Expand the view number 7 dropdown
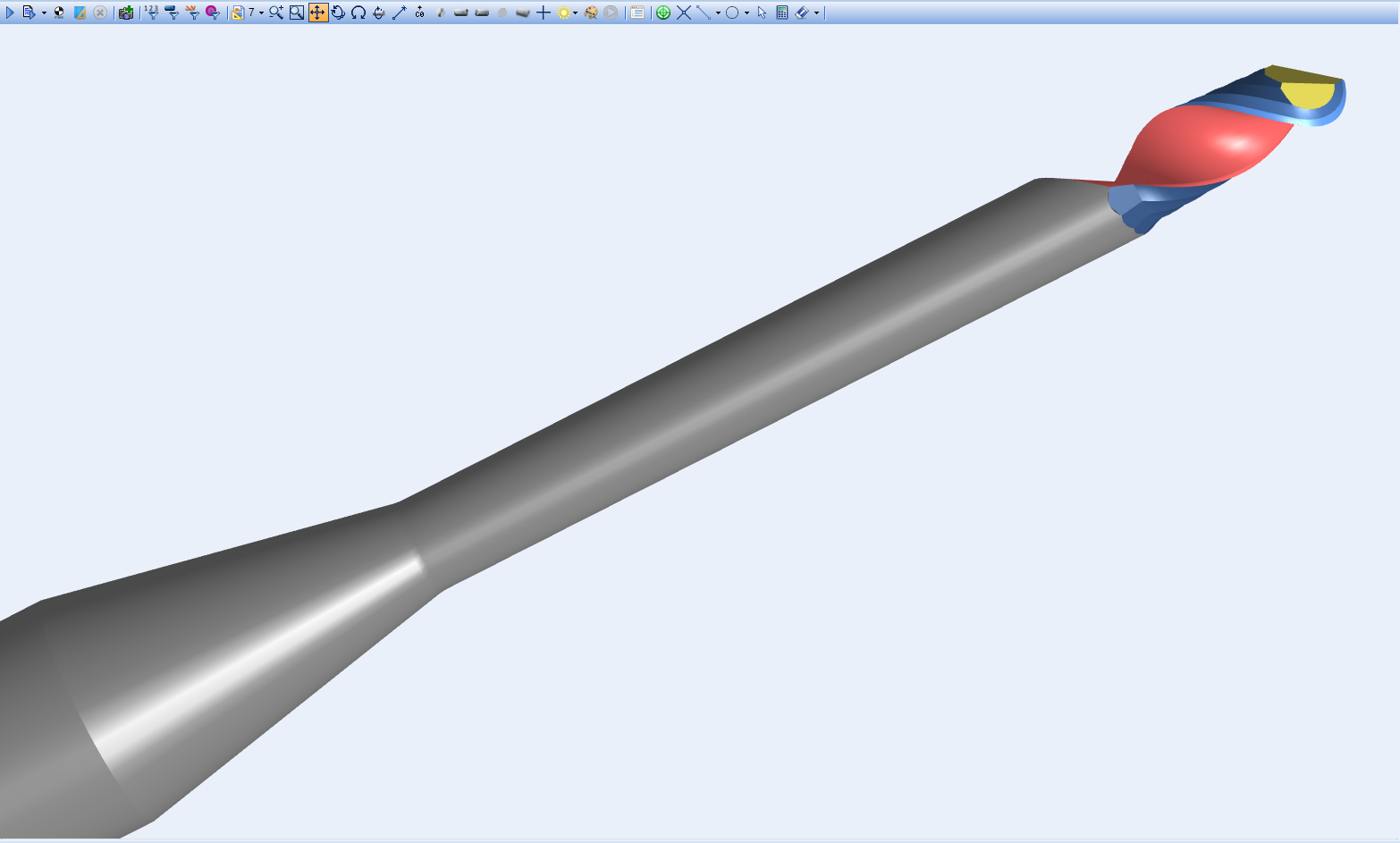1400x843 pixels. pyautogui.click(x=261, y=13)
